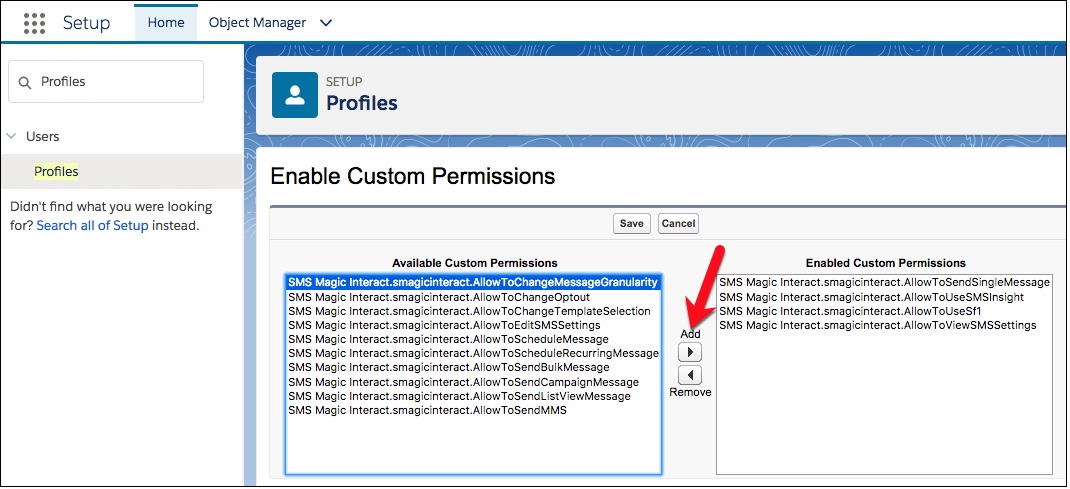Screen dimensions: 1070x489
Task: Click the Add right-arrow button
Action: pos(690,353)
